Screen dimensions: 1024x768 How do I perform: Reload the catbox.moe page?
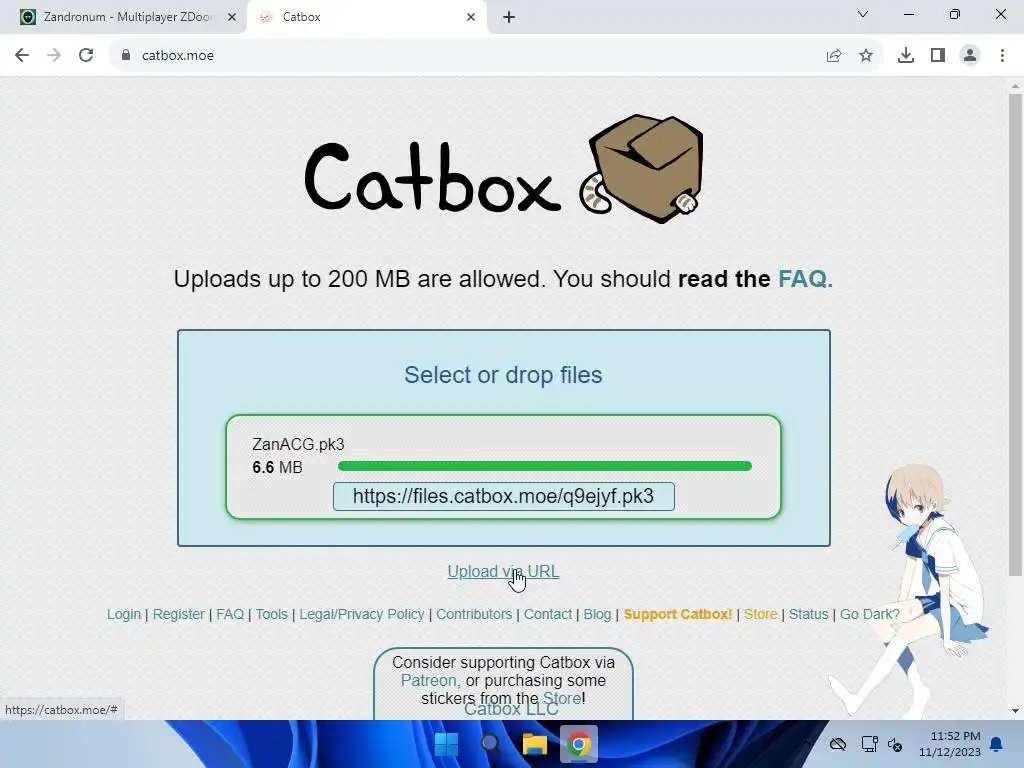tap(86, 56)
